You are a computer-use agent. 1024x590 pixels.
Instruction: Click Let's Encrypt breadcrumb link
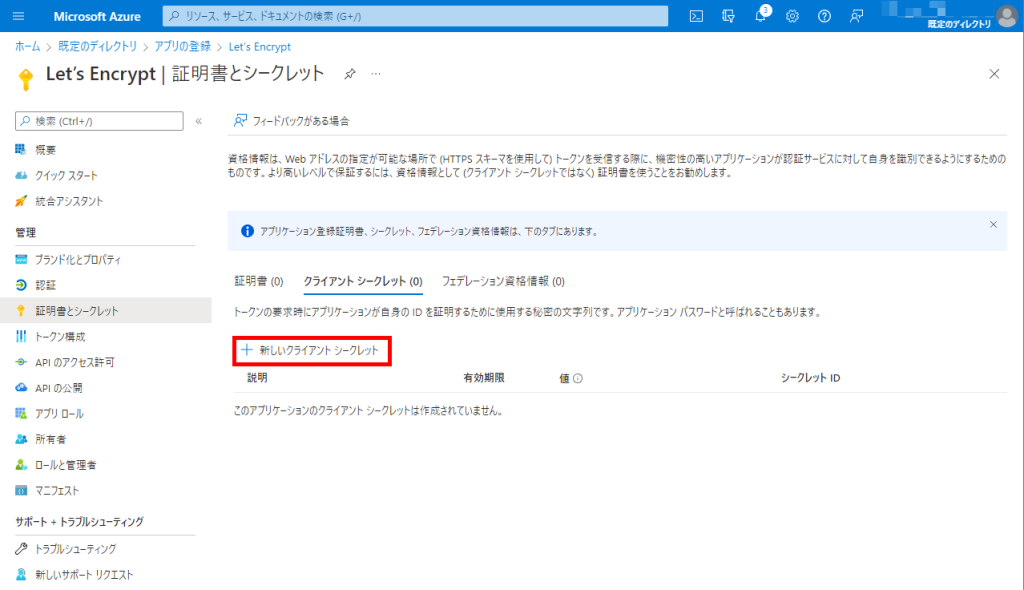click(259, 46)
